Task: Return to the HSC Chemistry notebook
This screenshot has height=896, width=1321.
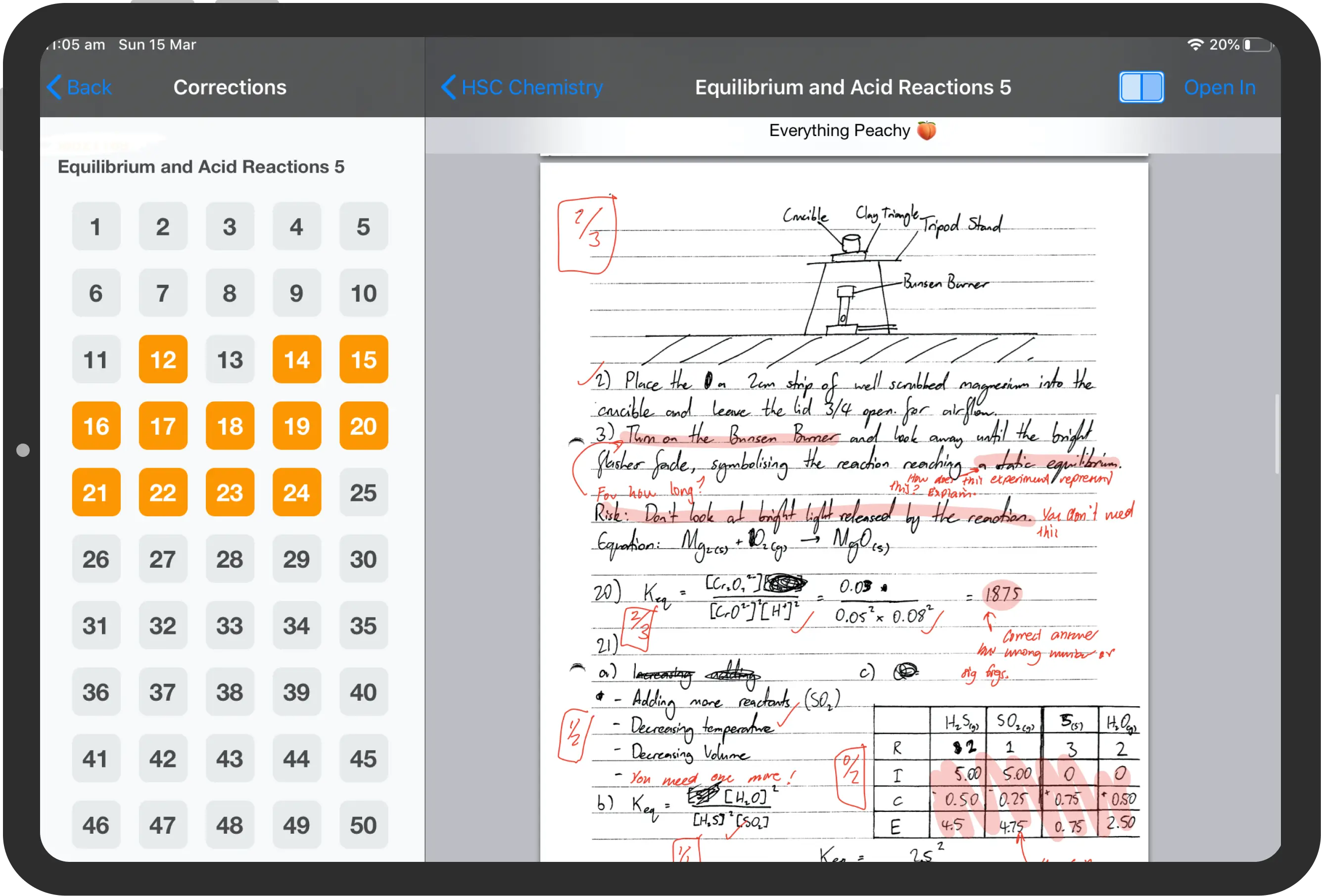Action: pos(531,87)
